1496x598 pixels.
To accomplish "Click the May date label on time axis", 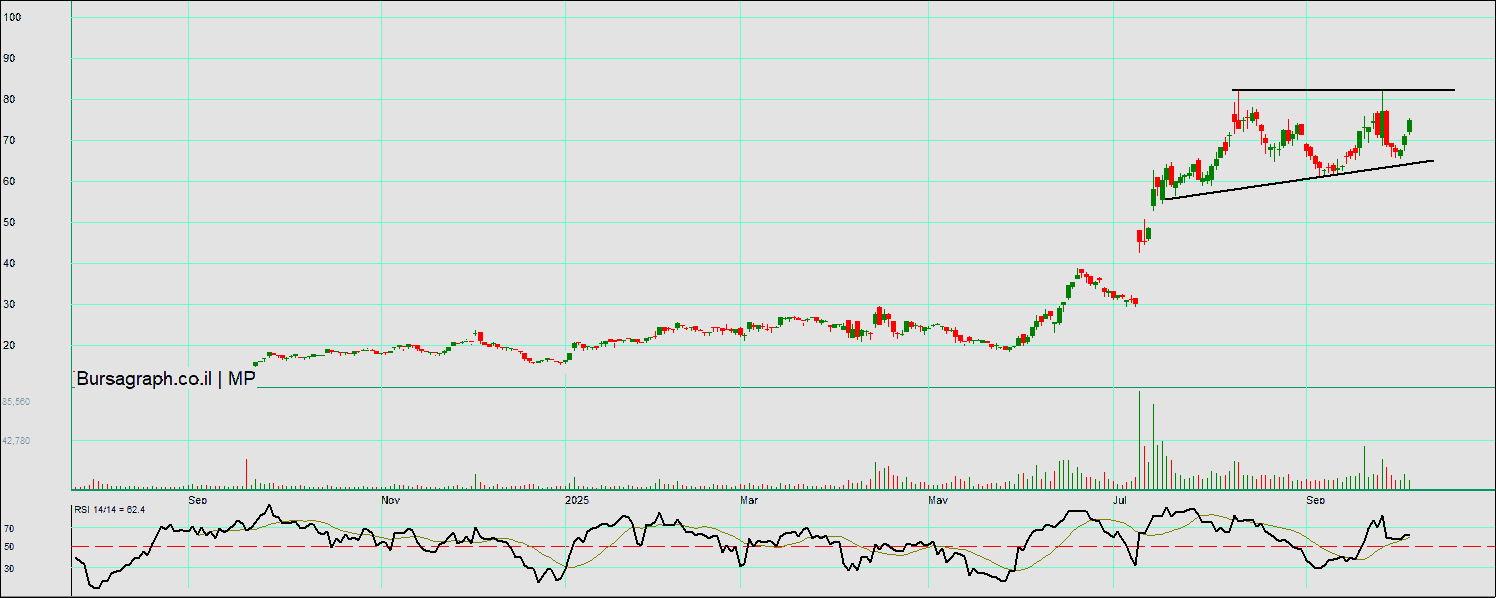I will 937,498.
